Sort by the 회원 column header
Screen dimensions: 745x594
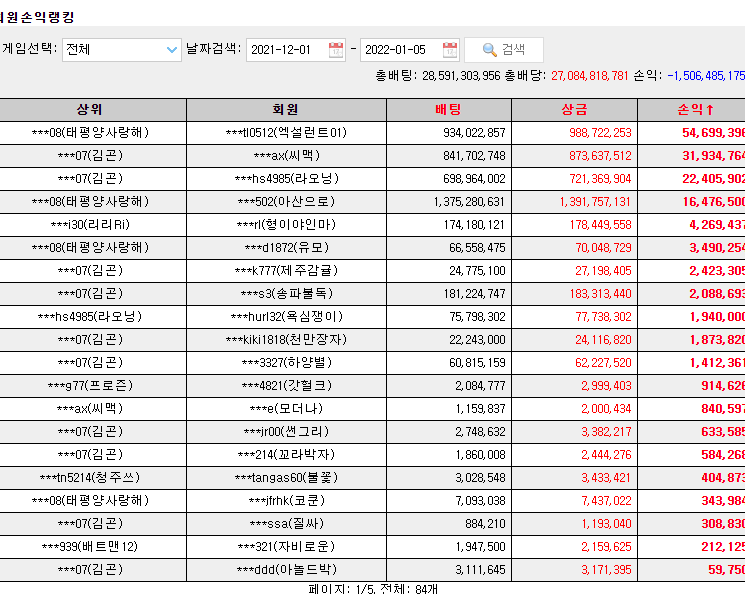point(286,110)
